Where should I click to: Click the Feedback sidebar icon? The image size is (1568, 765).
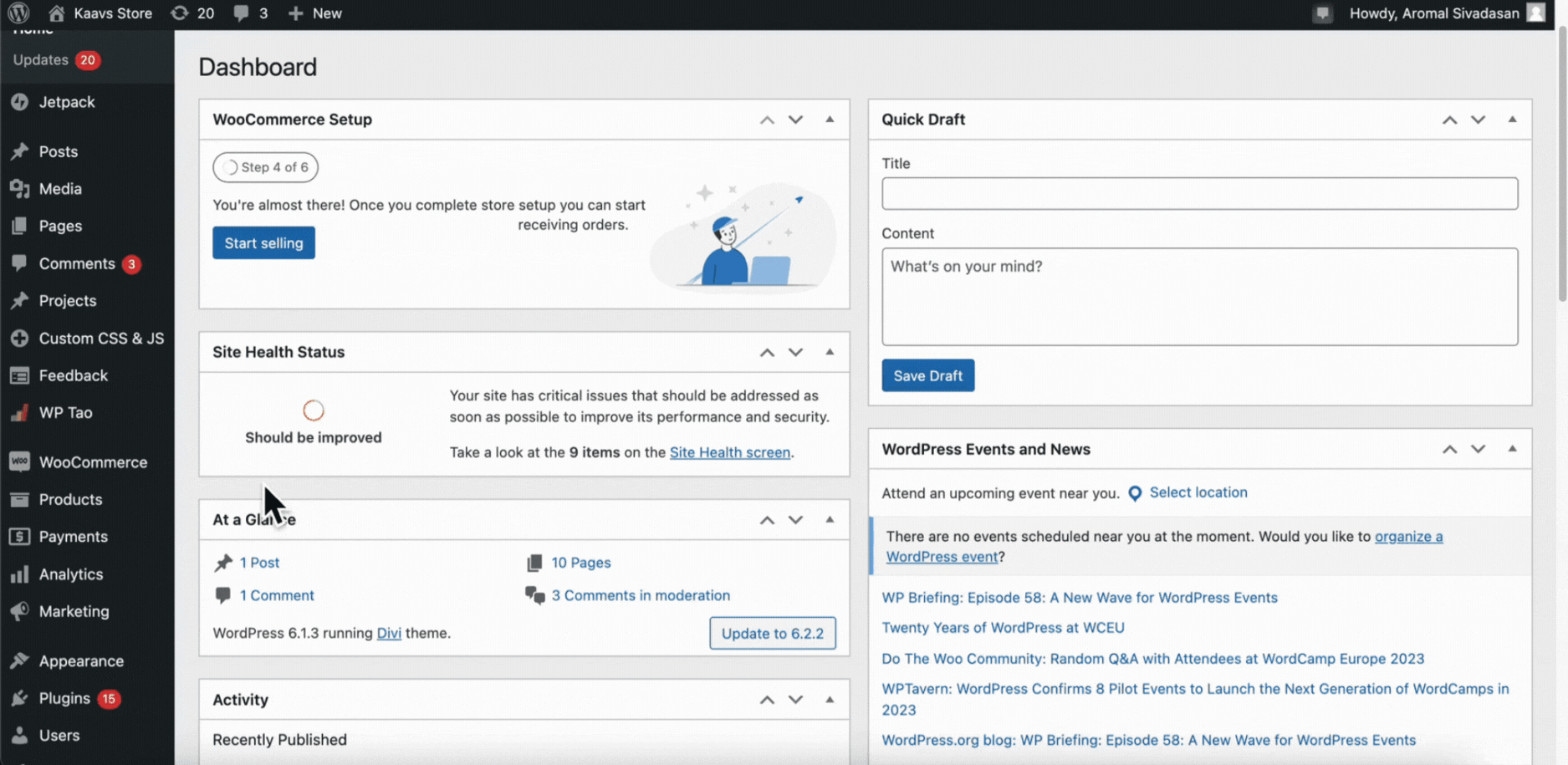(x=19, y=375)
